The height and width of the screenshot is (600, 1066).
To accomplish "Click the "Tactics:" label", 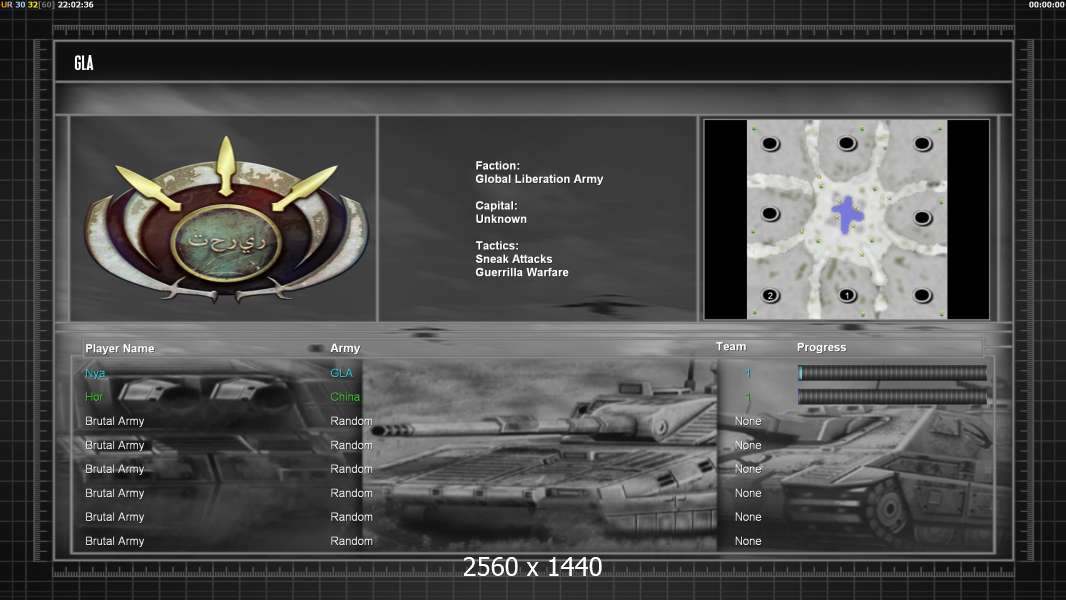I will point(497,245).
